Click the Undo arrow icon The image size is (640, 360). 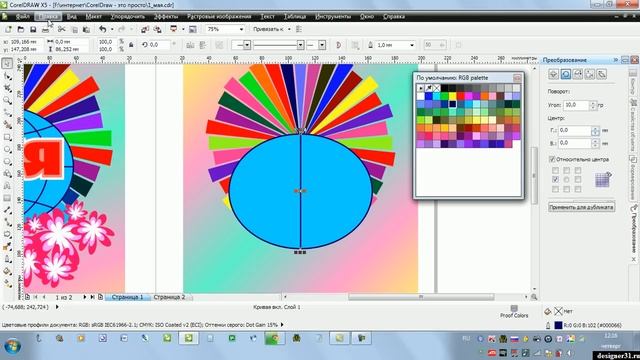click(x=102, y=29)
